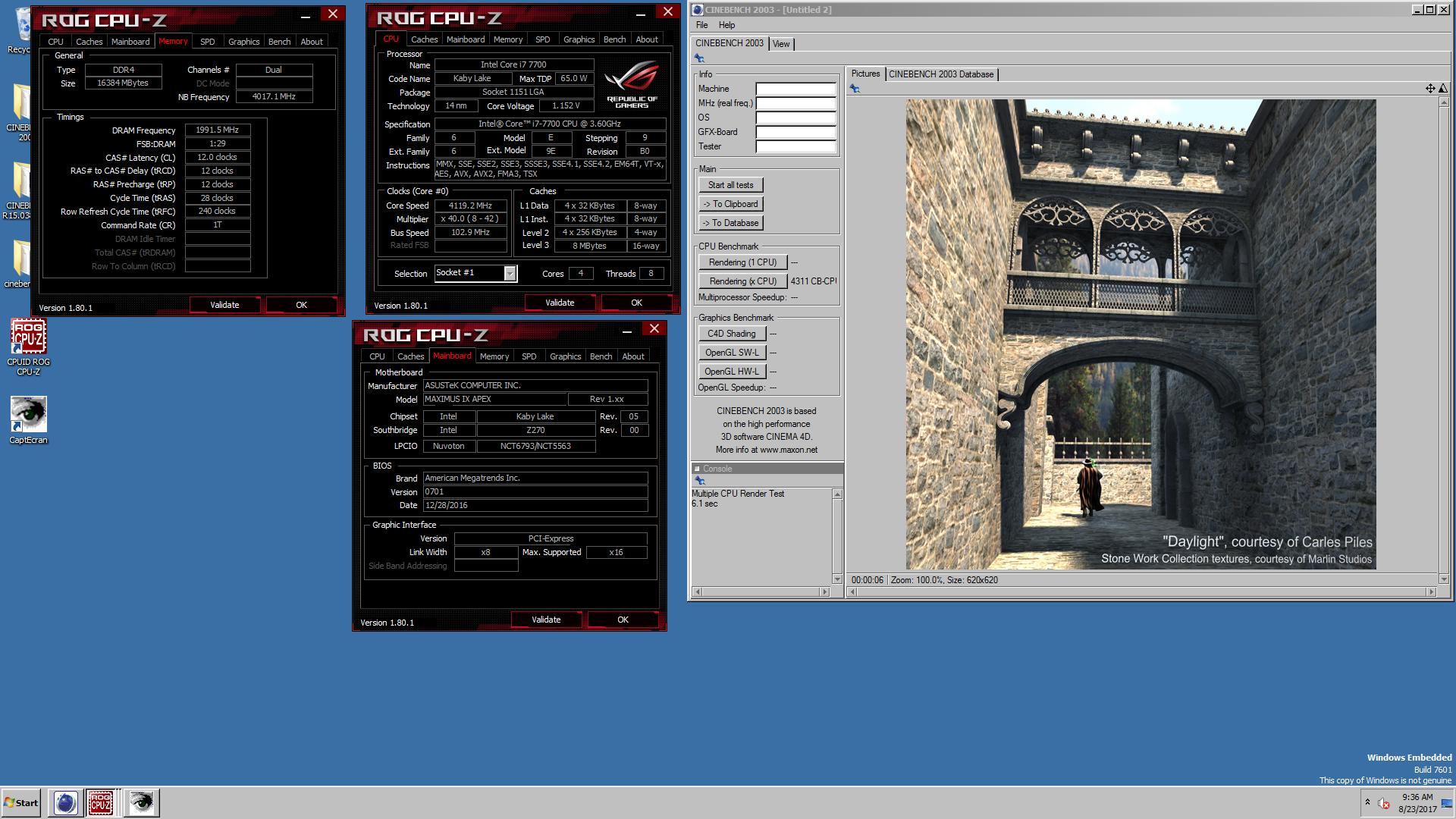Click OK in the Mainboard CPU-Z window
Screen dimensions: 1456x819
623,620
